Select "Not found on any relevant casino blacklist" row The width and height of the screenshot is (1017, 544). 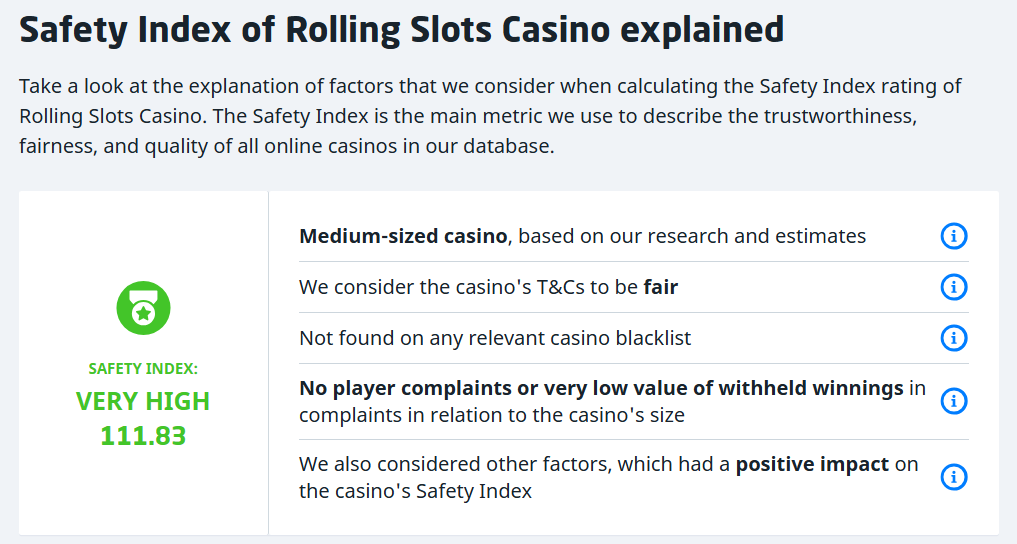[x=495, y=338]
